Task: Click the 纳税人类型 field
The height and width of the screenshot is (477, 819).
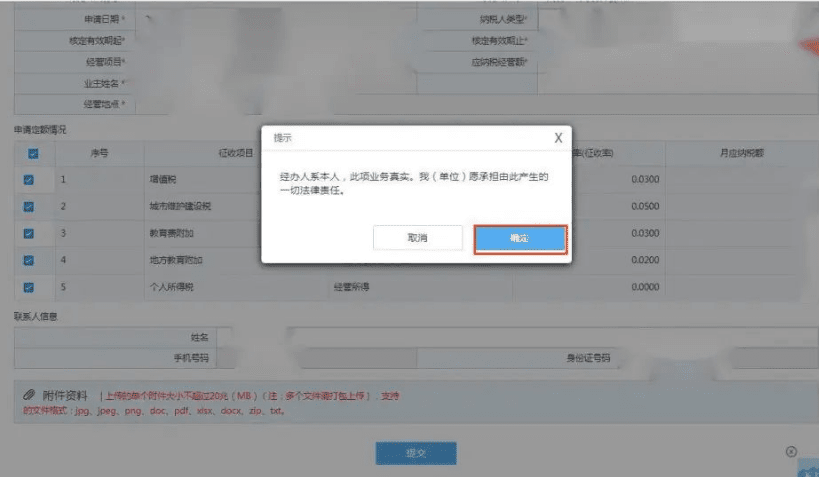Action: coord(678,19)
